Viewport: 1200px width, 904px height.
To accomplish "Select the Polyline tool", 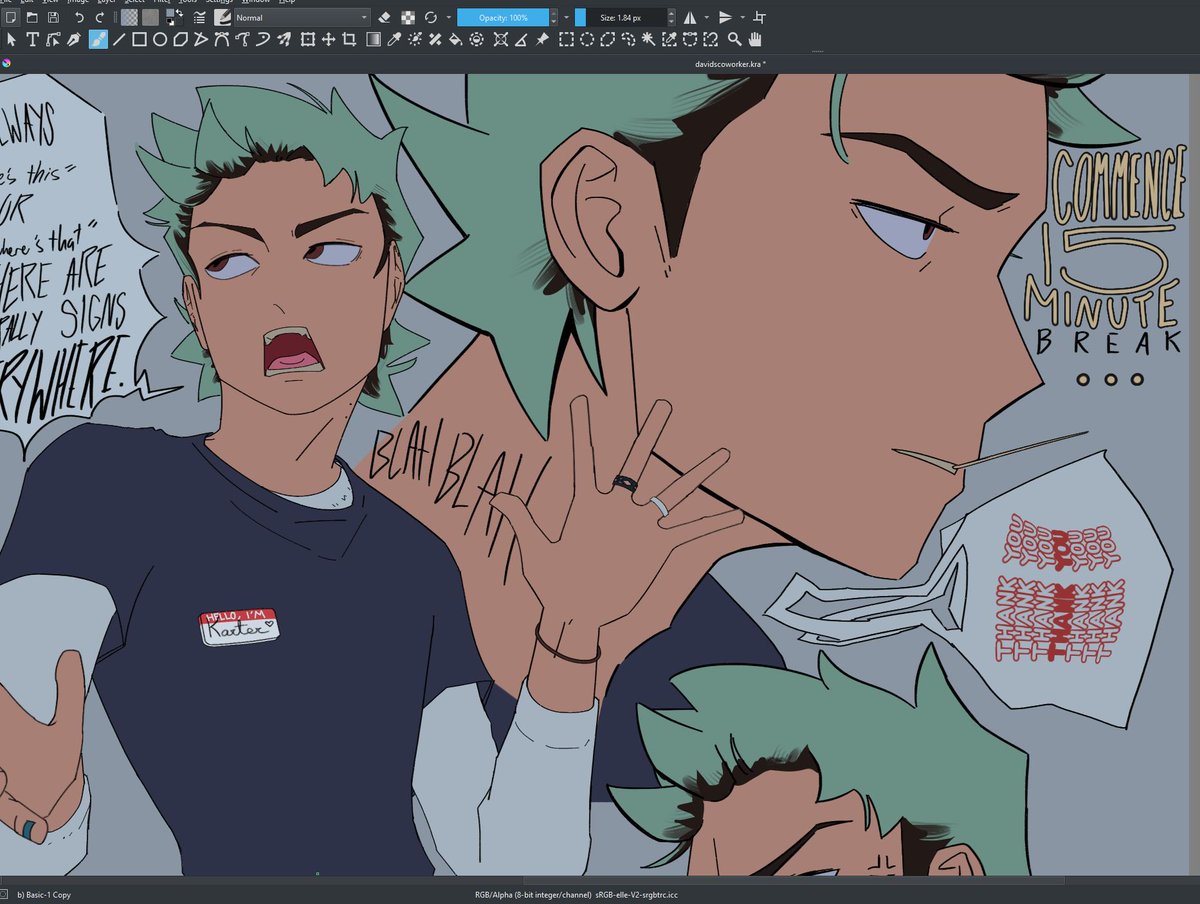I will pos(201,40).
